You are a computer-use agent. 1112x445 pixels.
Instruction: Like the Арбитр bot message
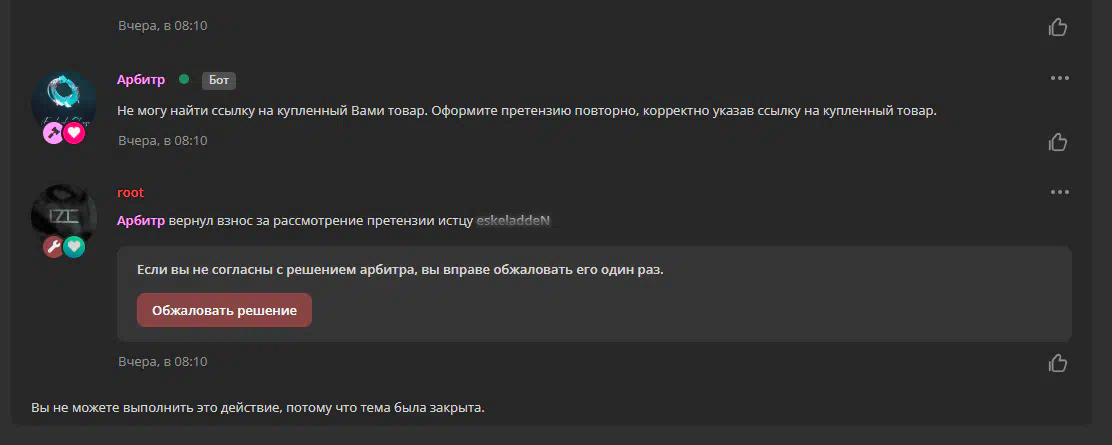tap(1057, 142)
